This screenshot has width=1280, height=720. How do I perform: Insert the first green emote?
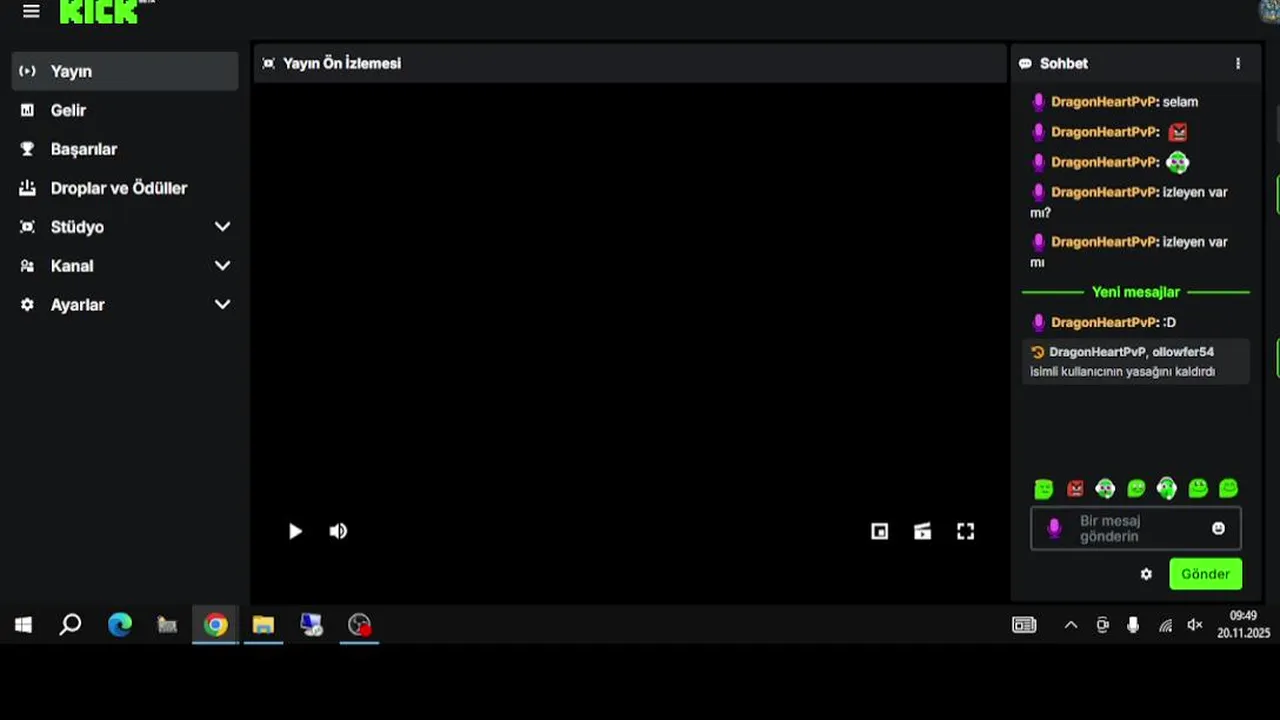[1044, 488]
